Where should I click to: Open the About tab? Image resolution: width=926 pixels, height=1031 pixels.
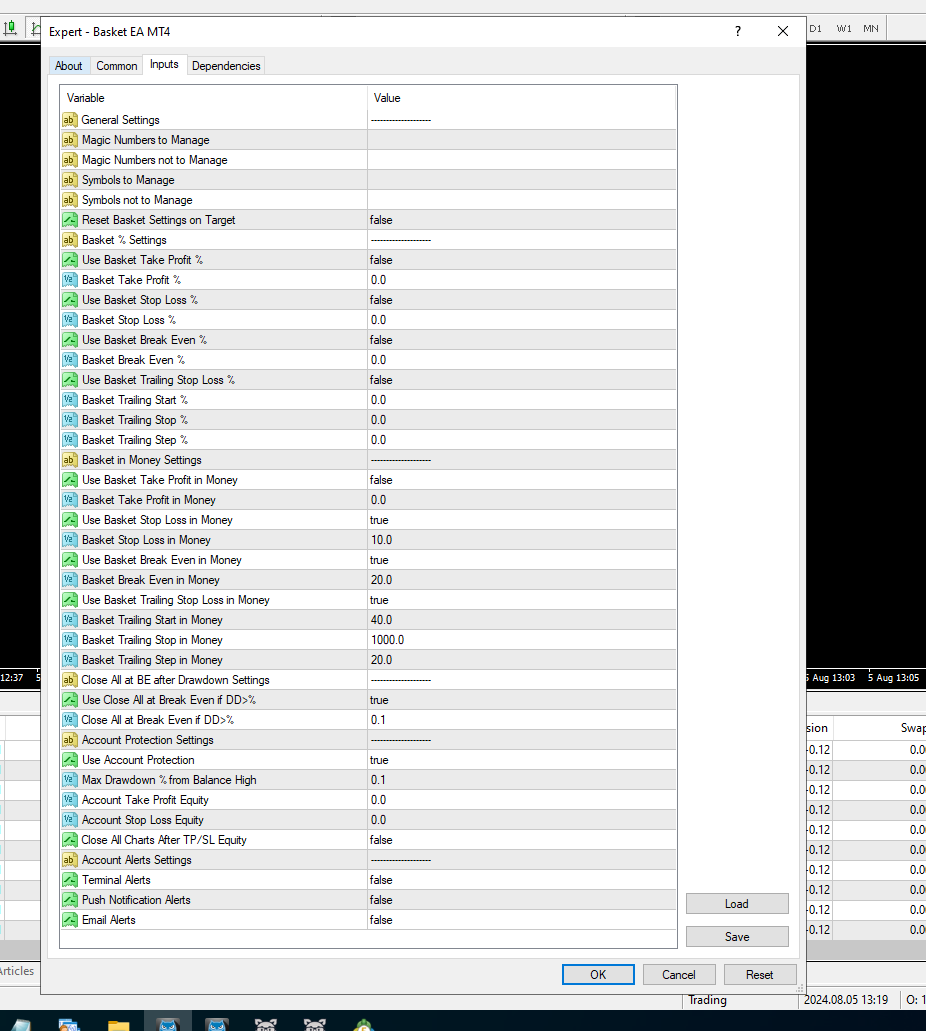click(68, 66)
